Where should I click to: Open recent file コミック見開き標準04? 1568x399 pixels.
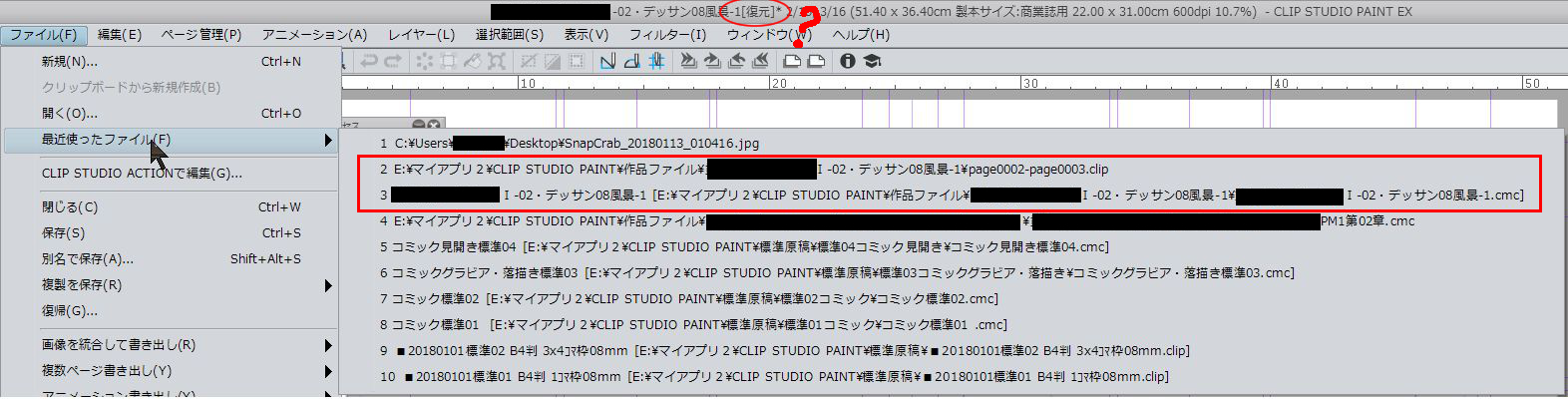pyautogui.click(x=951, y=247)
